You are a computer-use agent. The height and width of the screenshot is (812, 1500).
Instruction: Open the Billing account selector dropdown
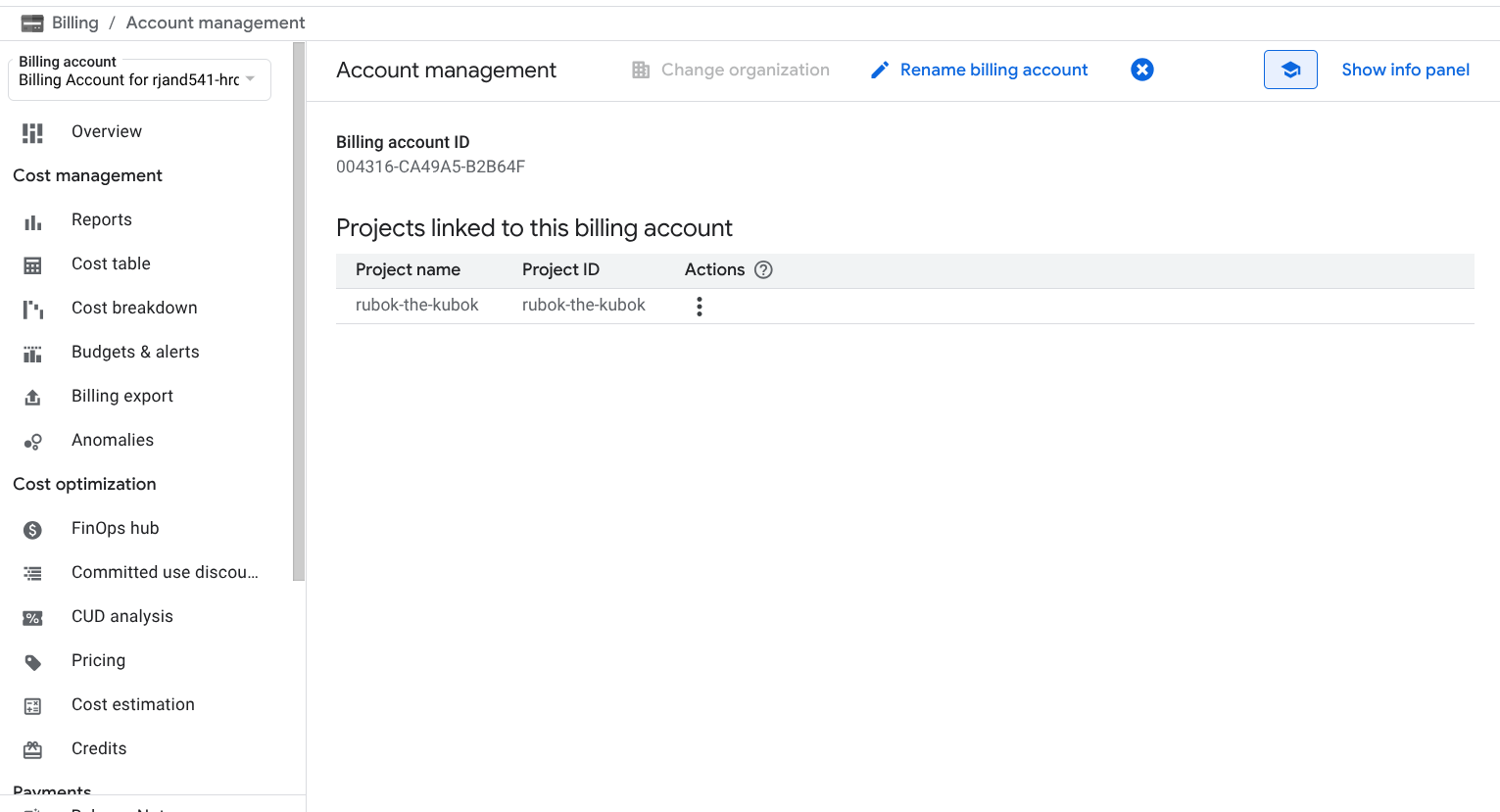138,79
